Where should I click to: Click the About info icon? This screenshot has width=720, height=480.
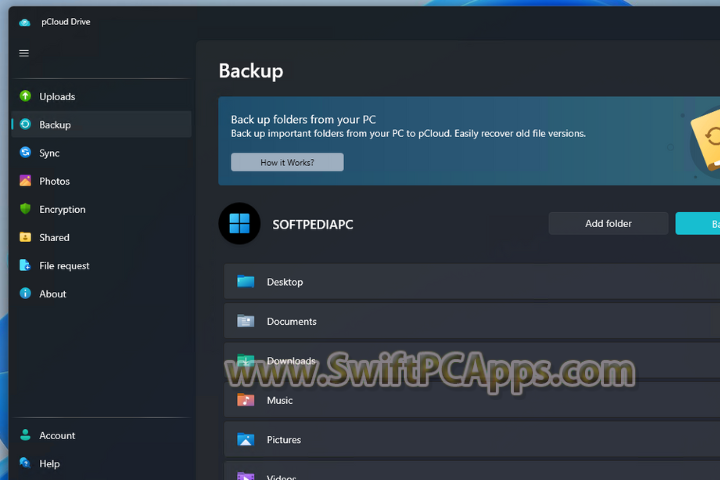25,294
